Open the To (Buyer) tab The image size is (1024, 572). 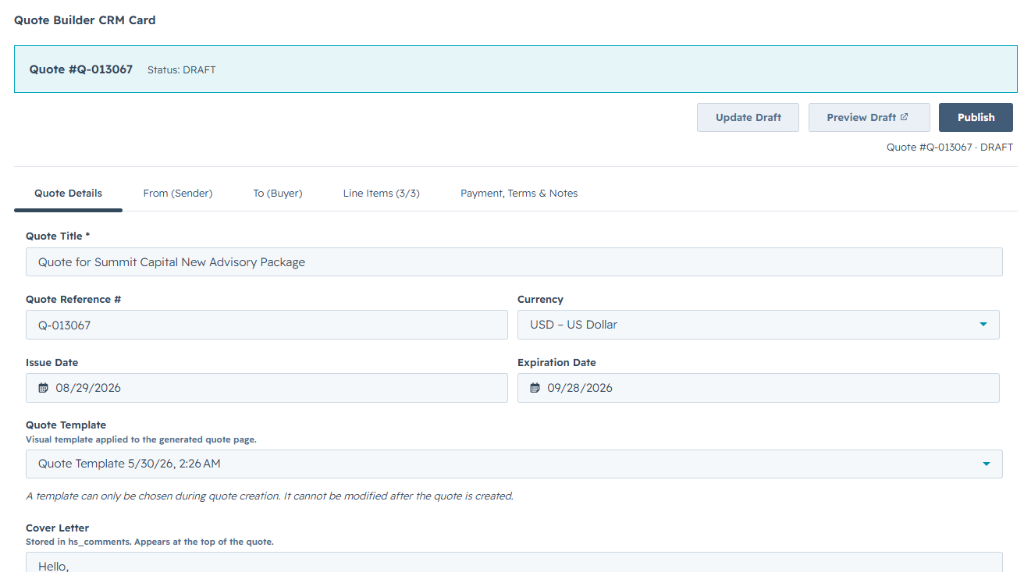[278, 193]
